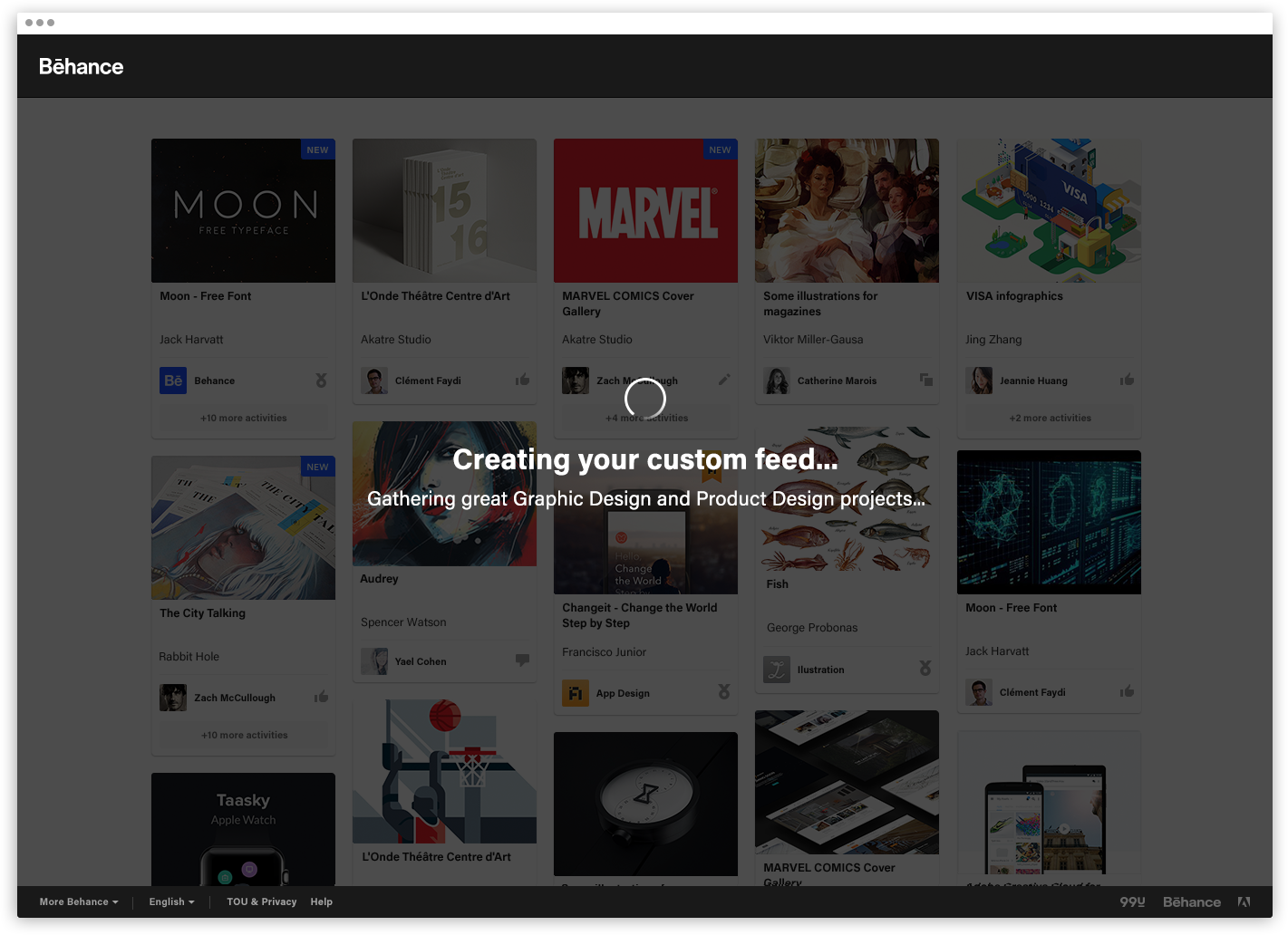Expand +4 more activities under MARVEL card

(646, 418)
